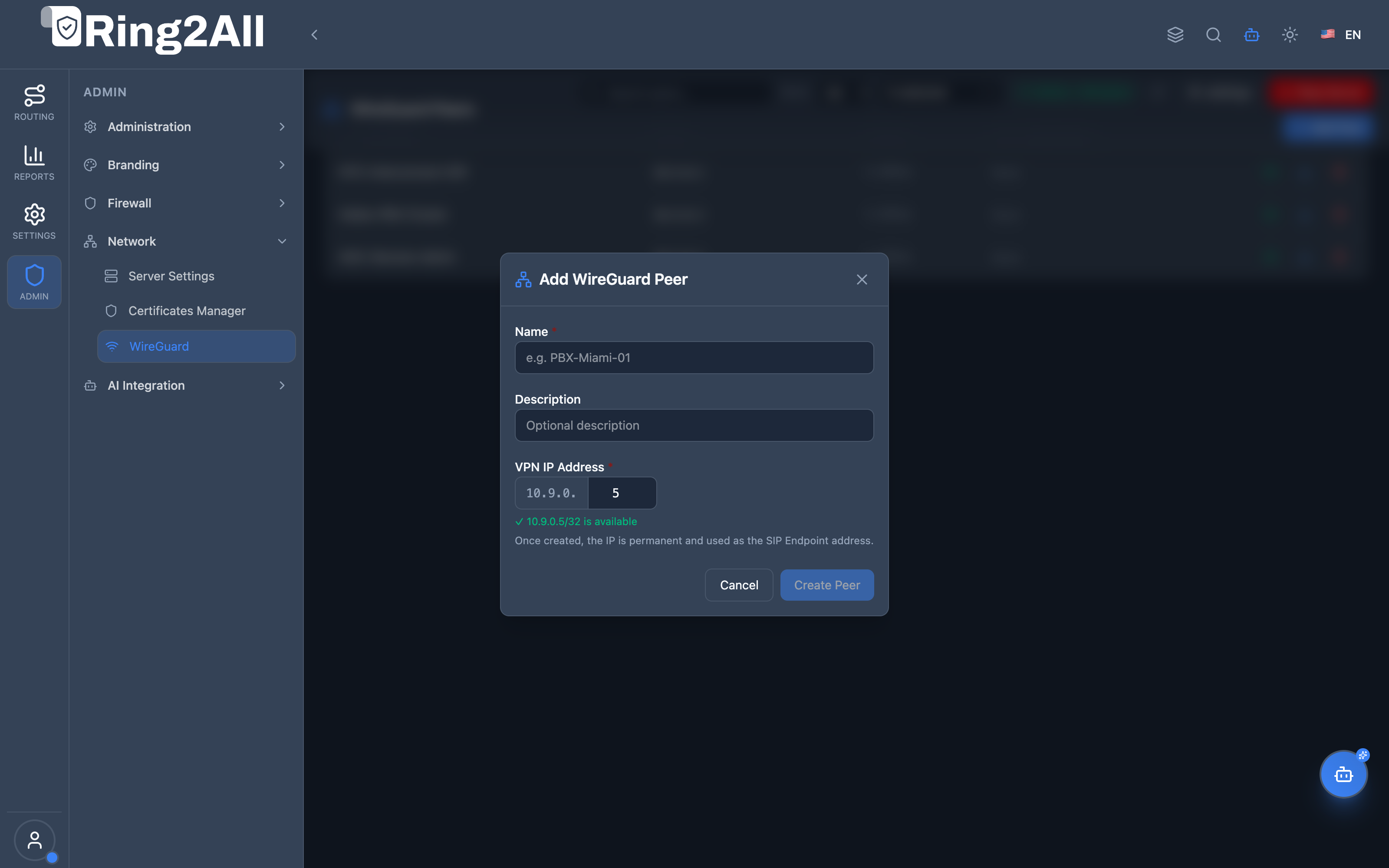Open the Settings section in sidebar

tap(34, 222)
